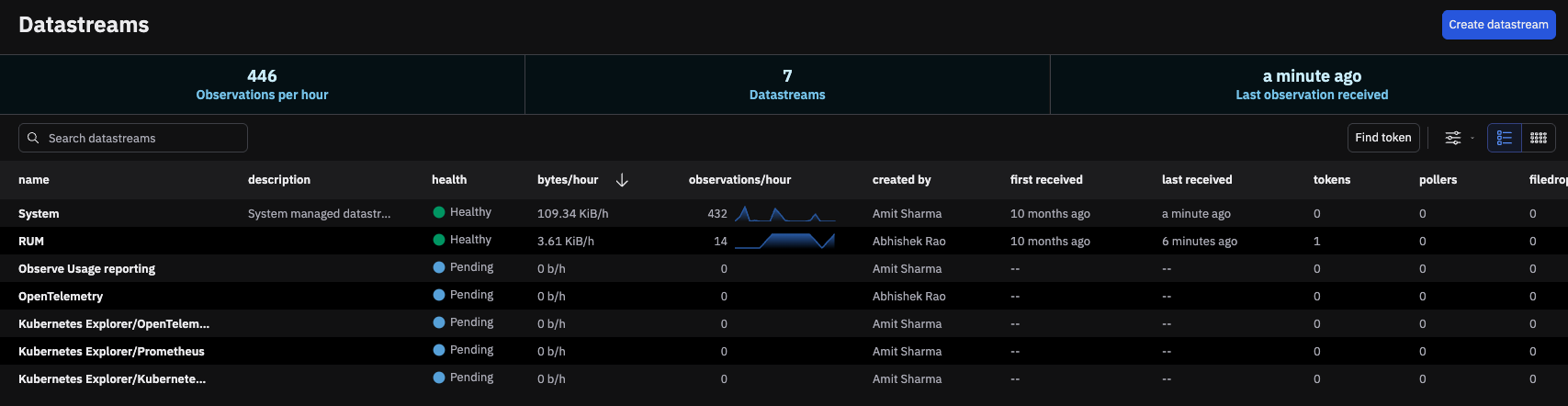Open Kubernetes Explorer/Prometheus datastream

point(111,352)
